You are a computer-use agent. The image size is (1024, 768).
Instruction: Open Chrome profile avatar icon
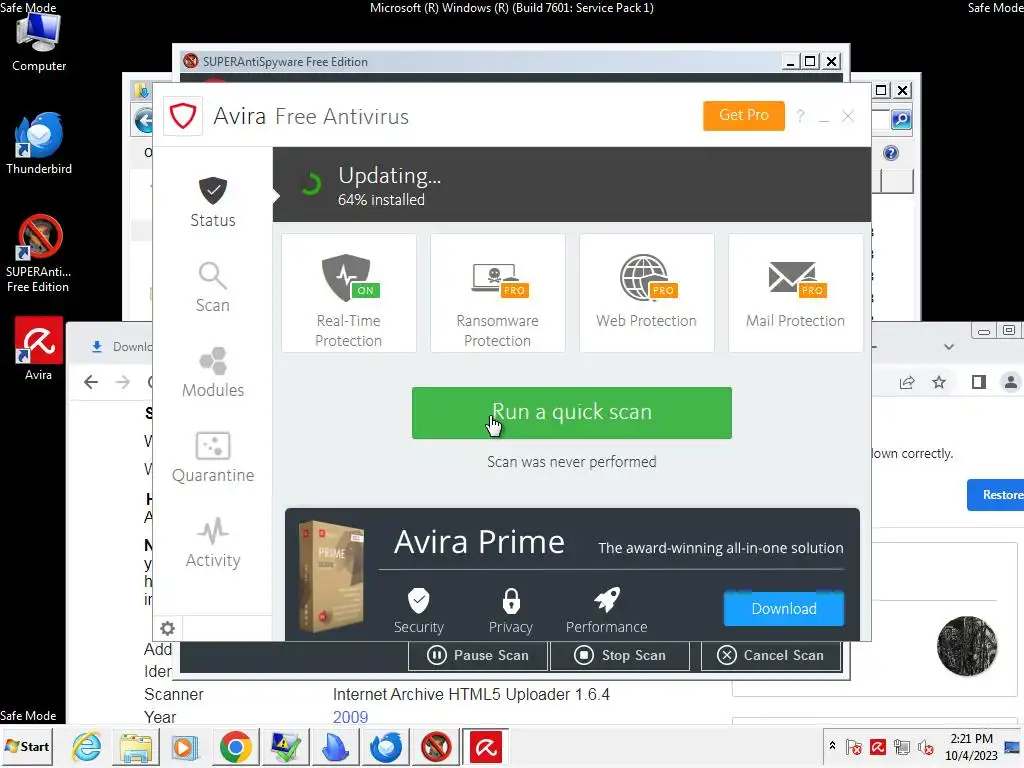(1010, 383)
